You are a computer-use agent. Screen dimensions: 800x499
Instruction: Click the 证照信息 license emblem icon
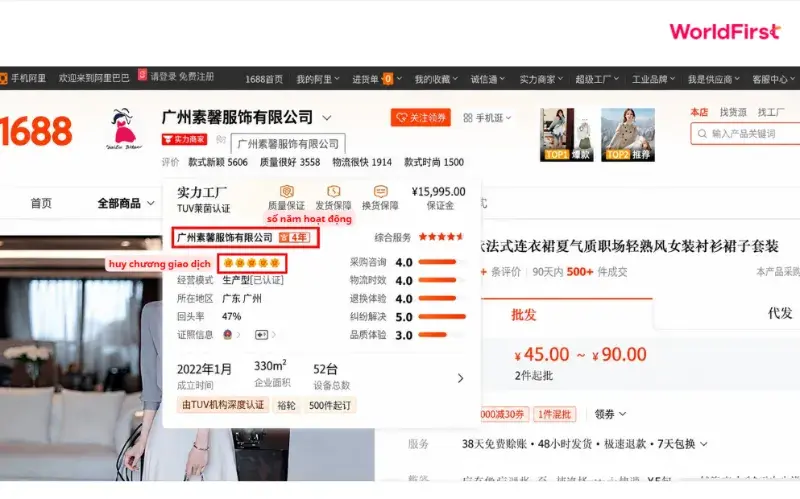coord(228,335)
